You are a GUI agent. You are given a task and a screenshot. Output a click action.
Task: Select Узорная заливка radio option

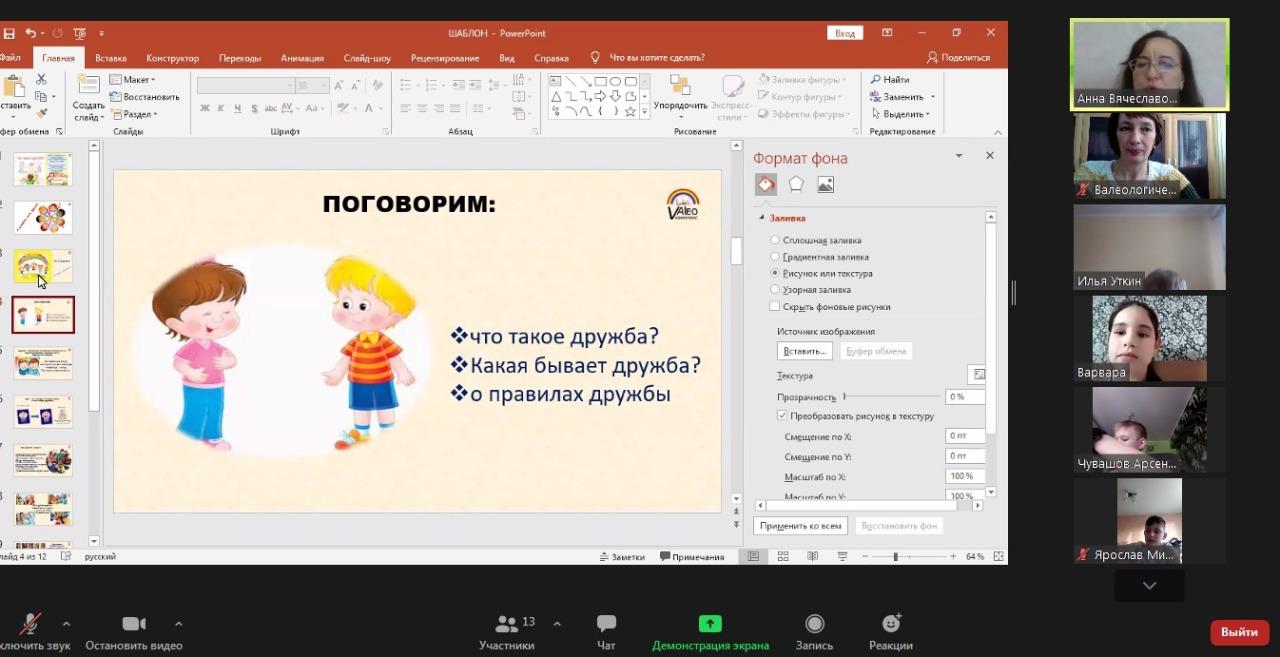tap(775, 289)
